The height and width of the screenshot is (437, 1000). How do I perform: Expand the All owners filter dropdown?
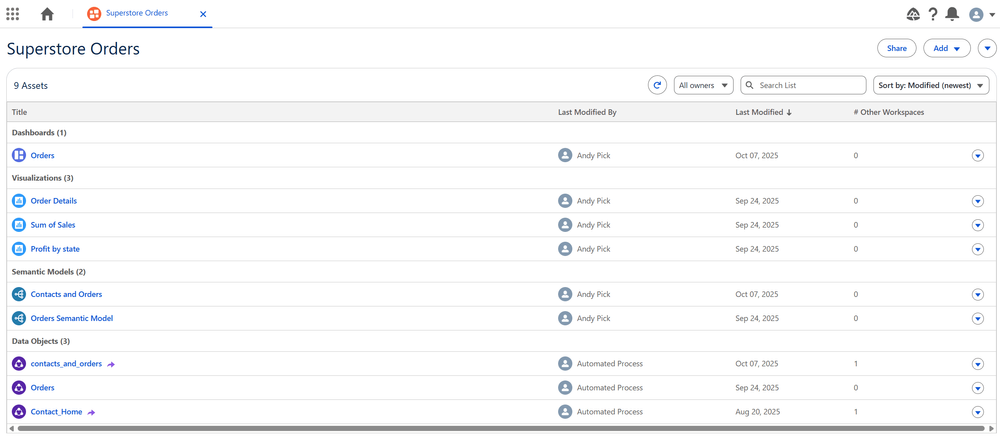703,86
